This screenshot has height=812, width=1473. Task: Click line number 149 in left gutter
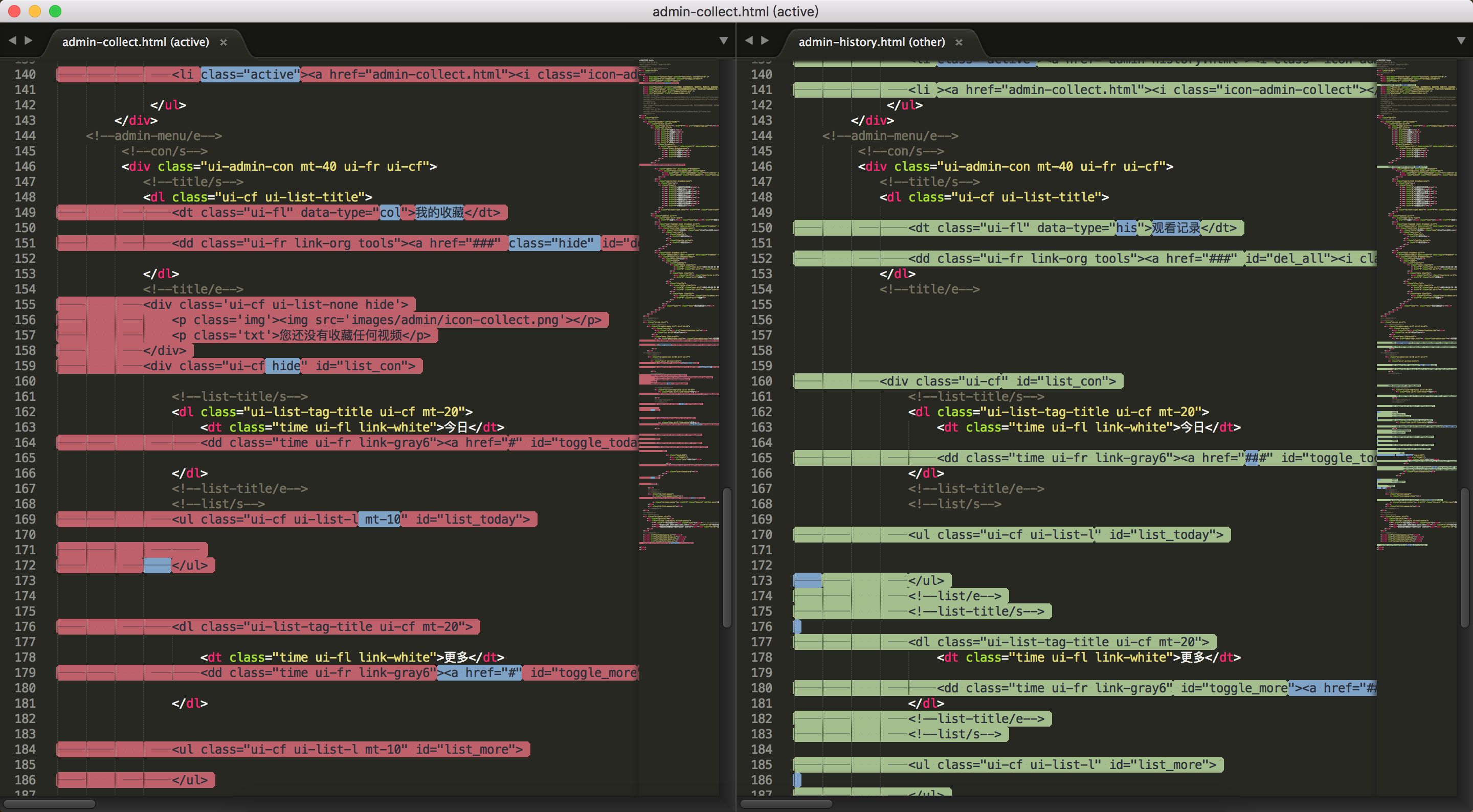click(25, 213)
